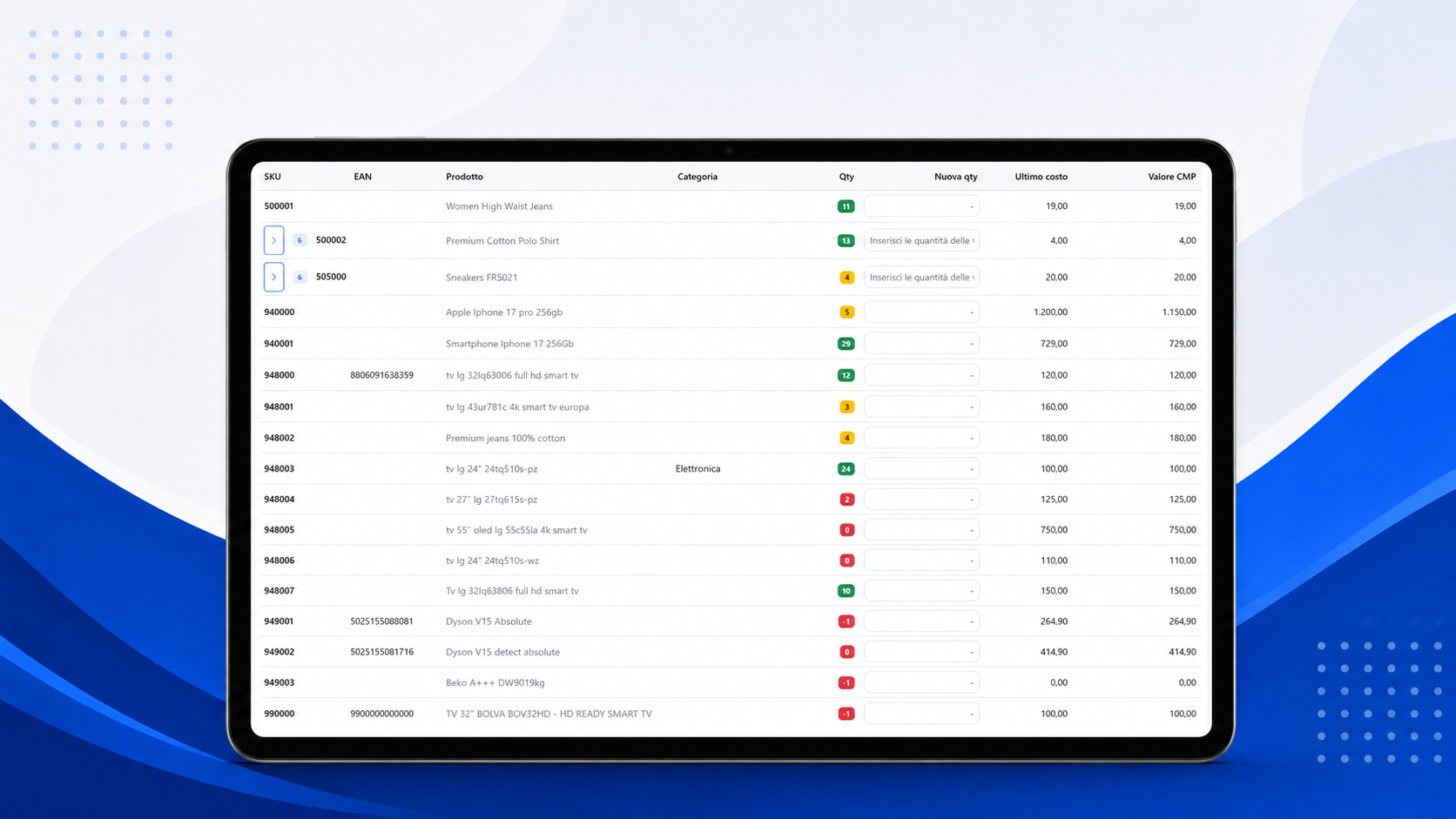The height and width of the screenshot is (819, 1456).
Task: Click variant count badge beside SKU 505000
Action: click(300, 277)
